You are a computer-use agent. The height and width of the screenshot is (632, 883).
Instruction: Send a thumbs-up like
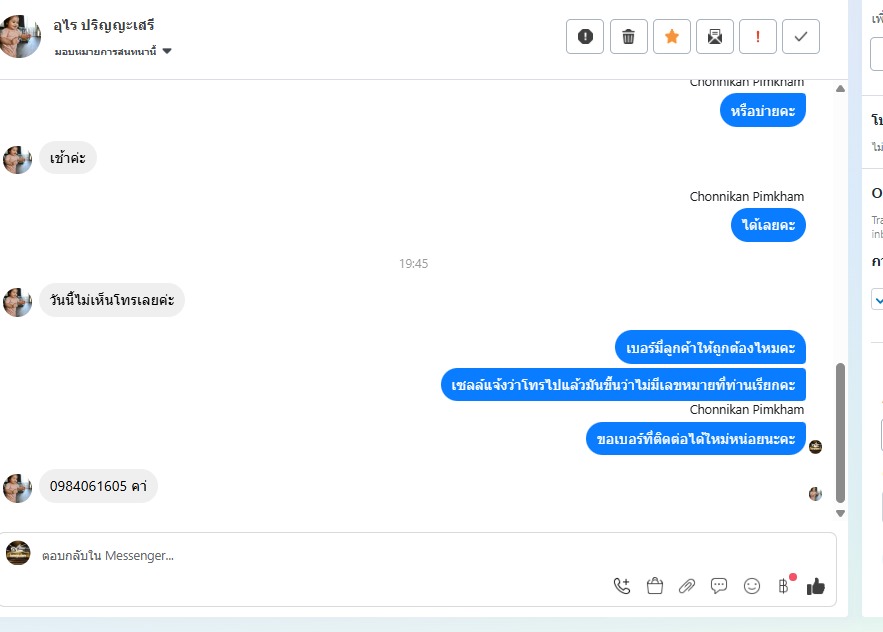coord(815,586)
